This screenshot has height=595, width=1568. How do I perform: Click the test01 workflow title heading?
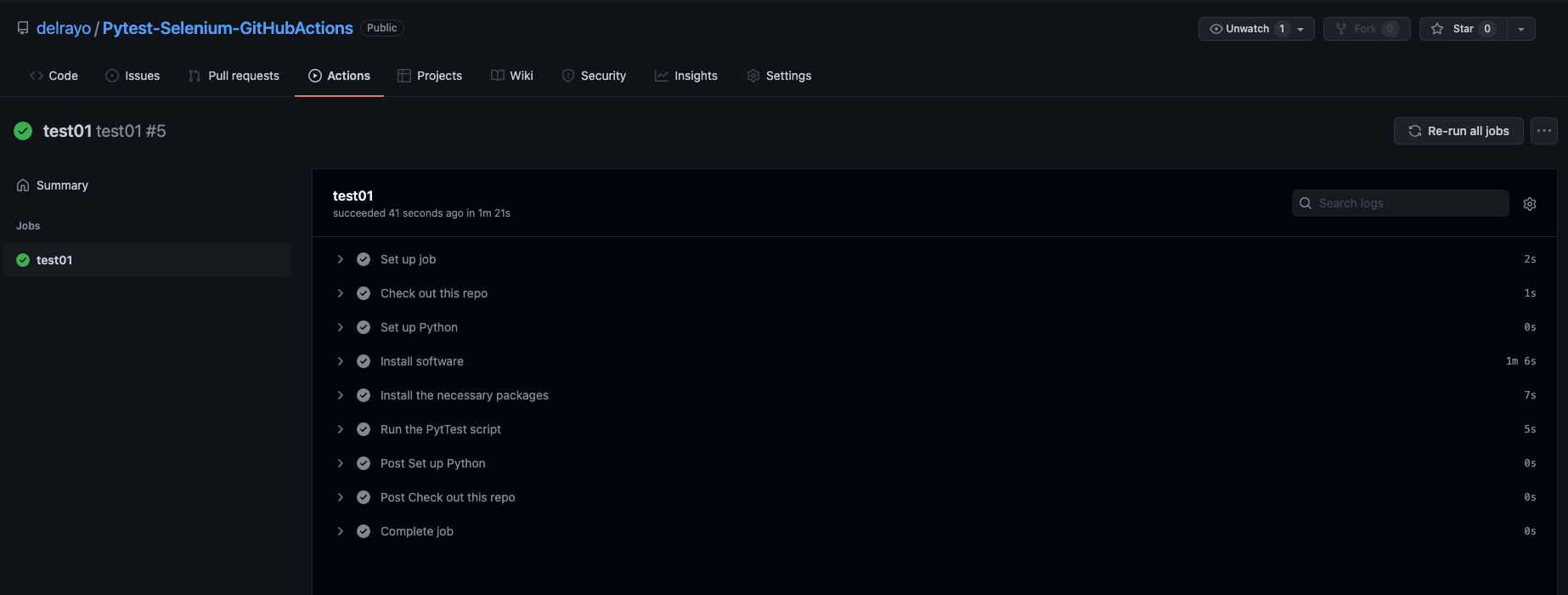pyautogui.click(x=67, y=131)
